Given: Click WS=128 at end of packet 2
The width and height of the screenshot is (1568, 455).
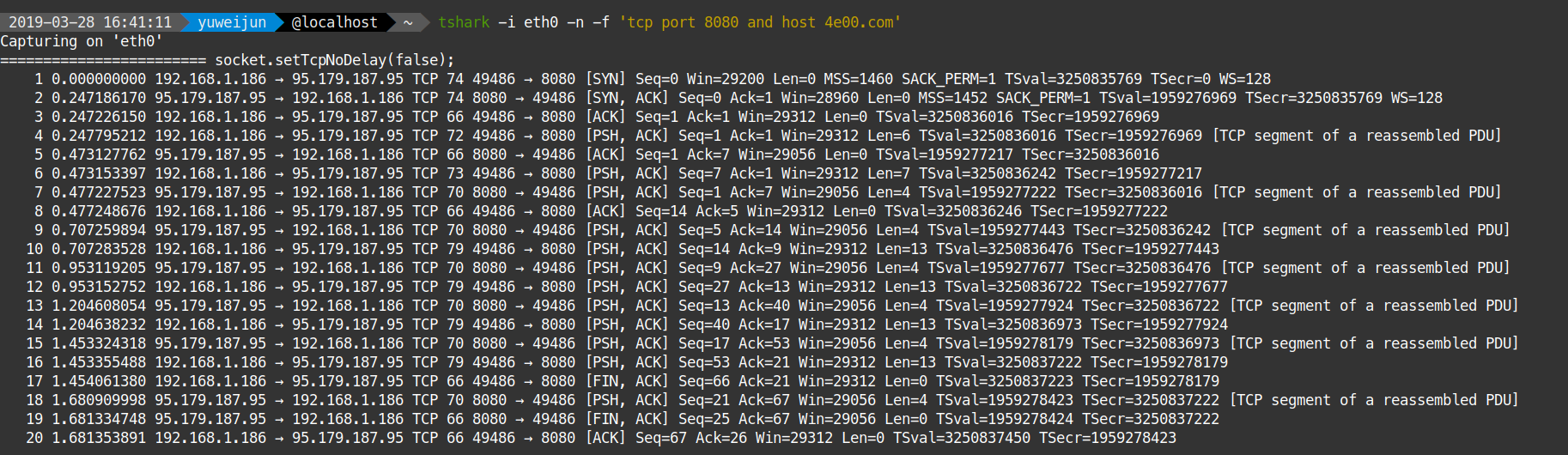Looking at the screenshot, I should tap(1417, 98).
